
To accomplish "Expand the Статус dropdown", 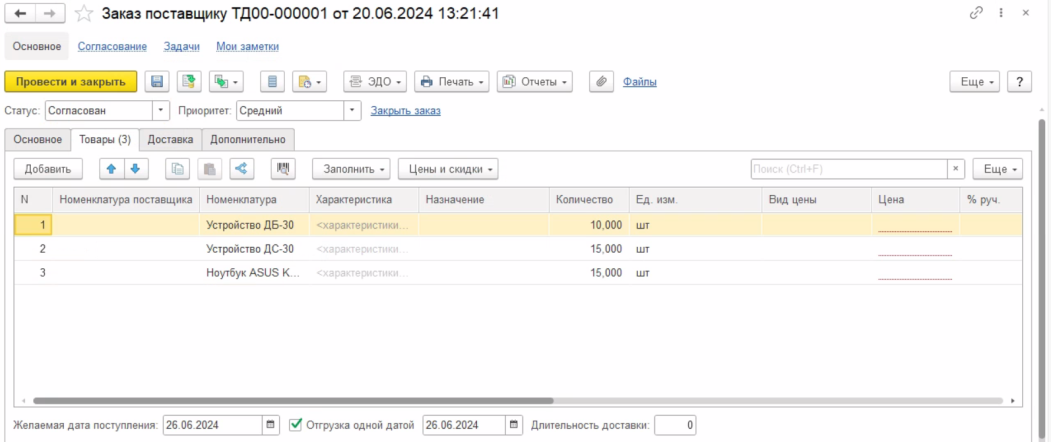I will [x=161, y=111].
